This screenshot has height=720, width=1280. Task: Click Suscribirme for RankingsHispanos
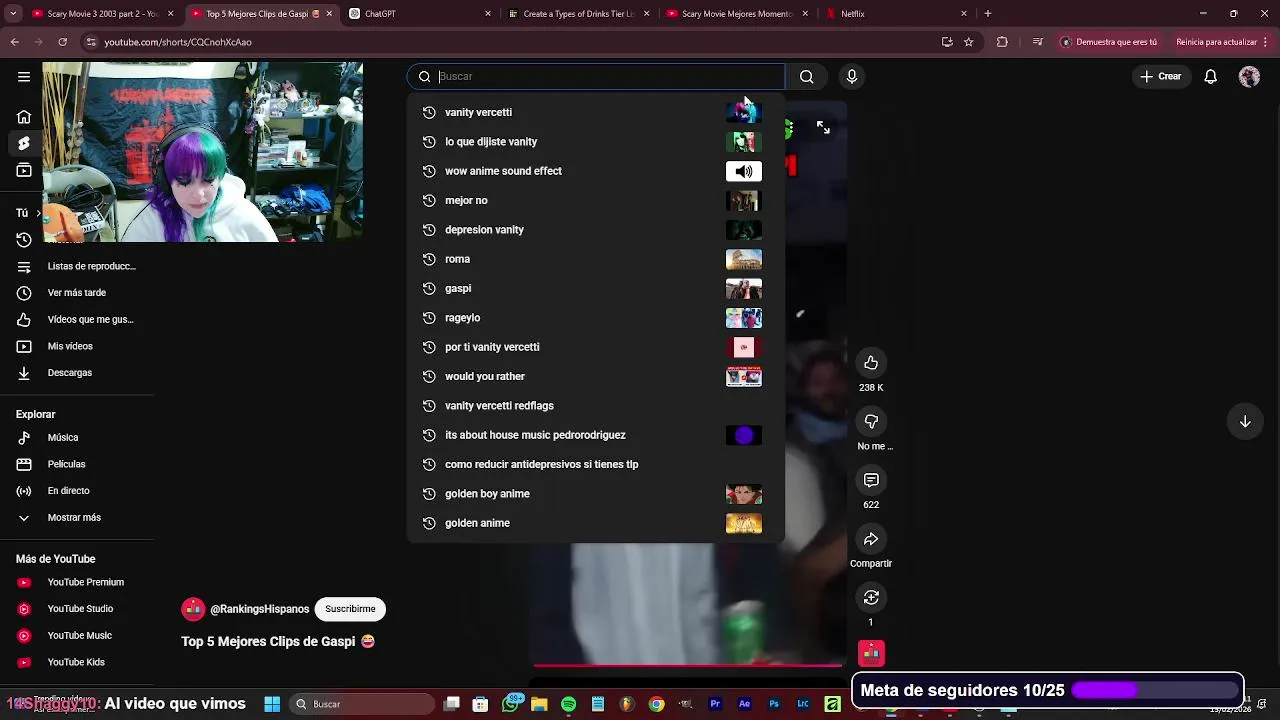coord(350,609)
